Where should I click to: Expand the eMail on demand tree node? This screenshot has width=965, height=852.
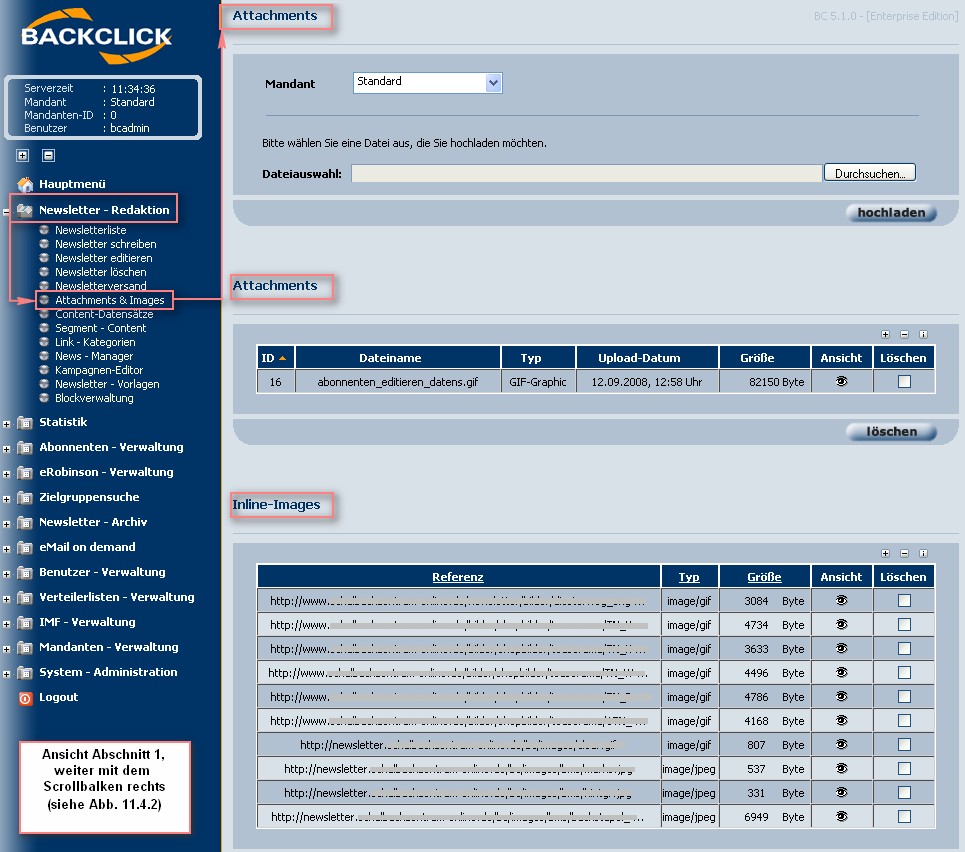pos(6,549)
